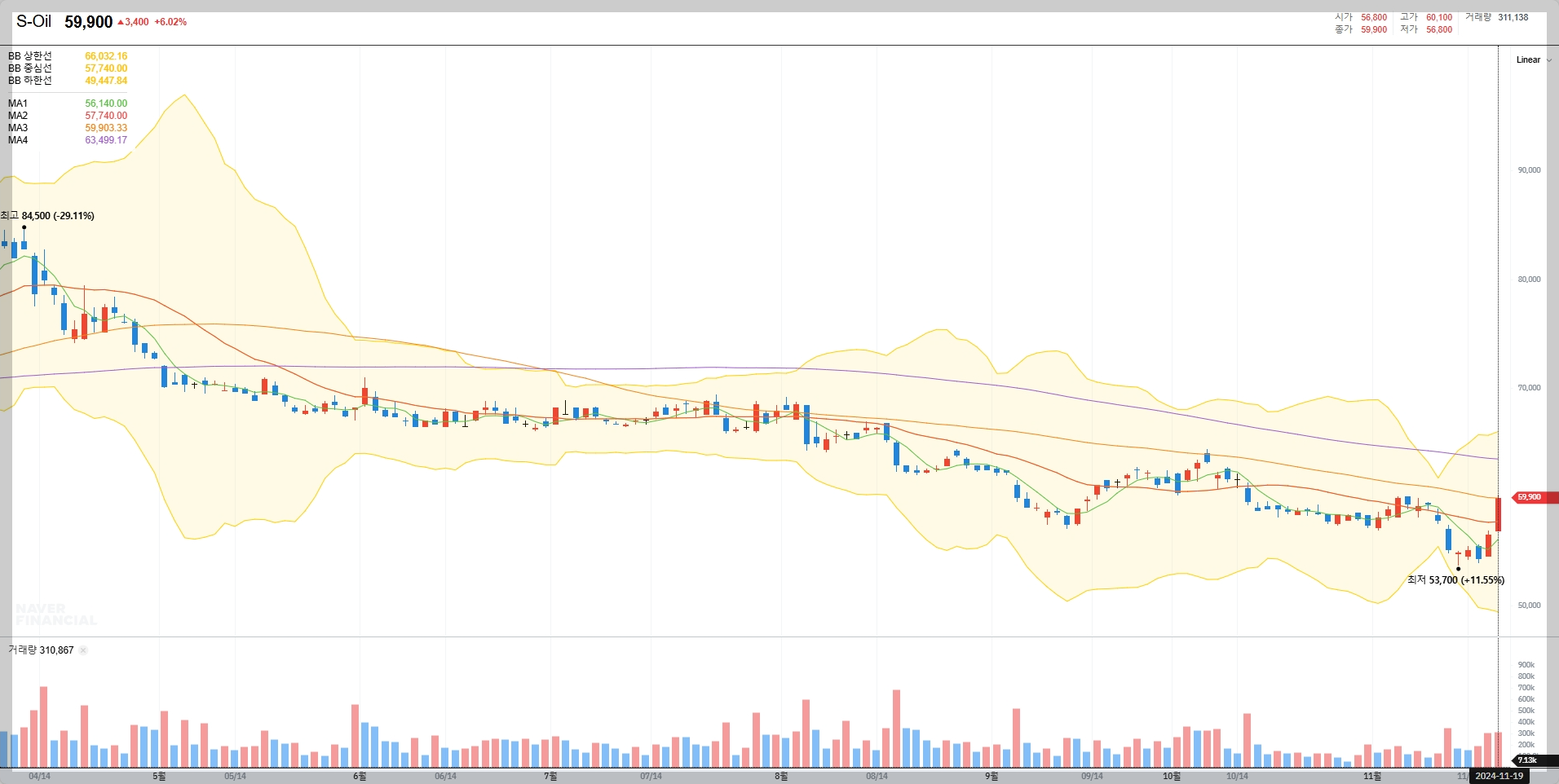Click the 07/14 date axis label
The width and height of the screenshot is (1559, 784).
(651, 777)
